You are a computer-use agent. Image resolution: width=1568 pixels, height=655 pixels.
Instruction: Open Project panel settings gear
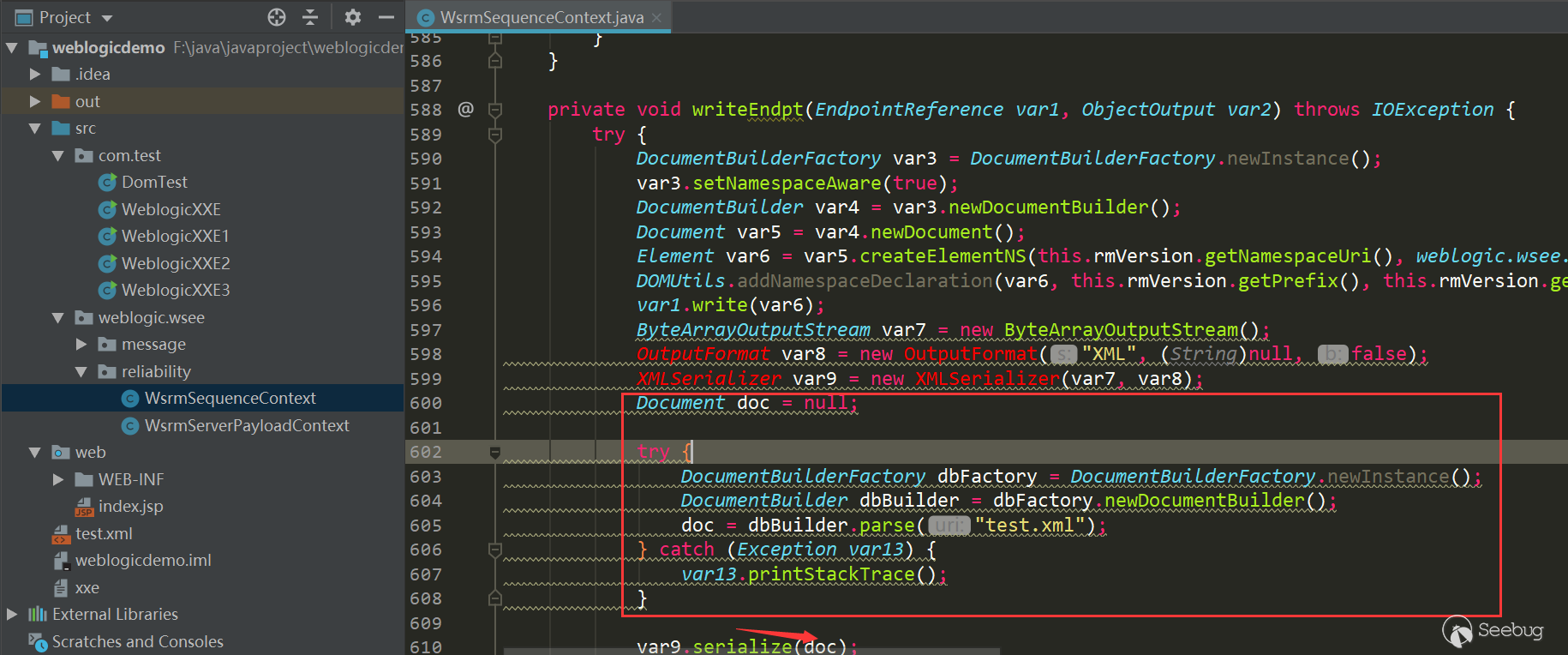[x=352, y=17]
